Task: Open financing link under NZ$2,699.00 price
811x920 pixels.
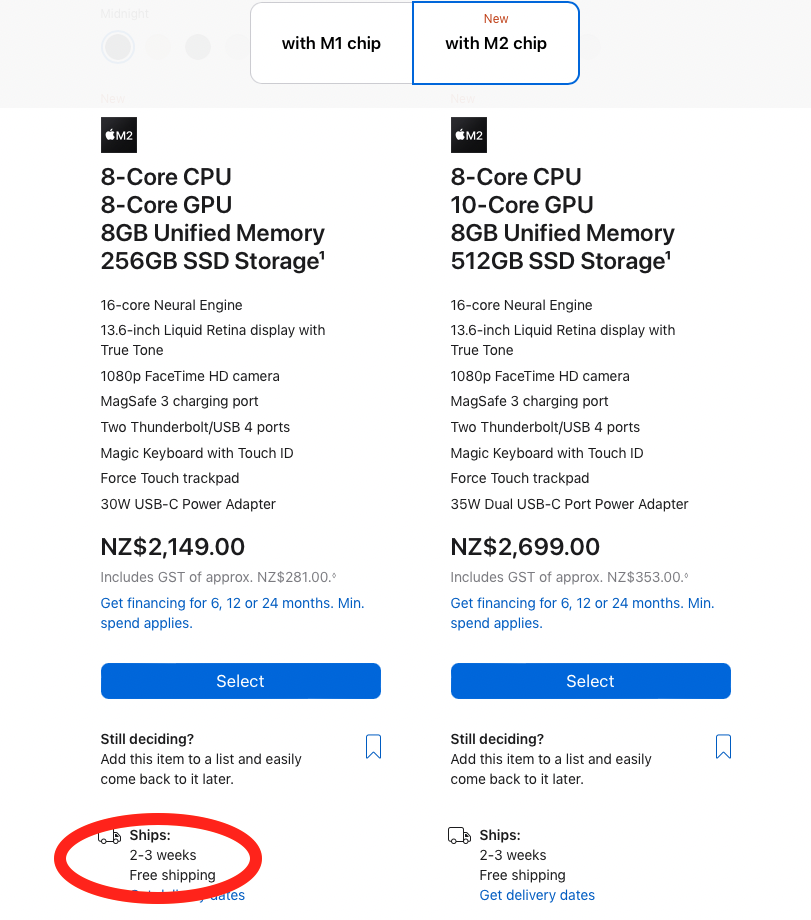Action: coord(582,613)
